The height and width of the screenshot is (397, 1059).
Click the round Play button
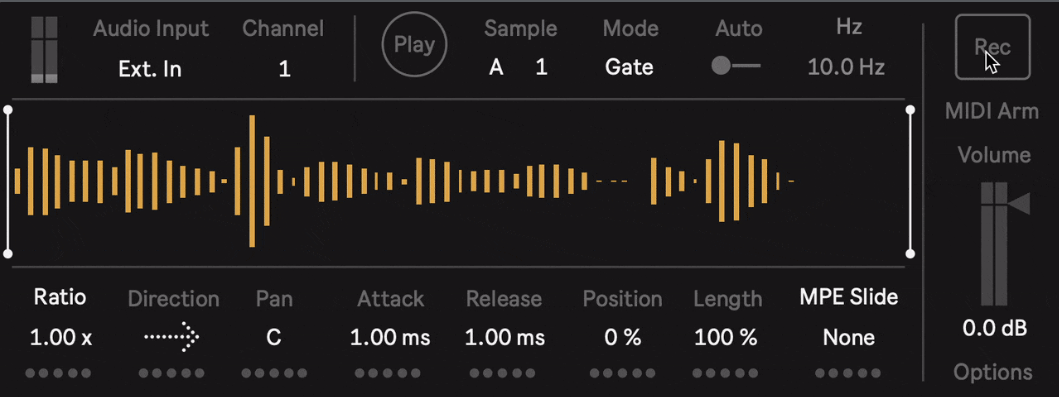coord(414,45)
